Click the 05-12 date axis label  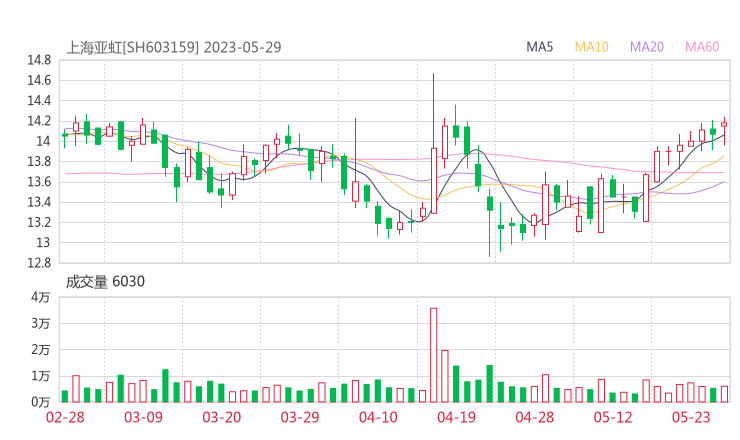click(613, 417)
